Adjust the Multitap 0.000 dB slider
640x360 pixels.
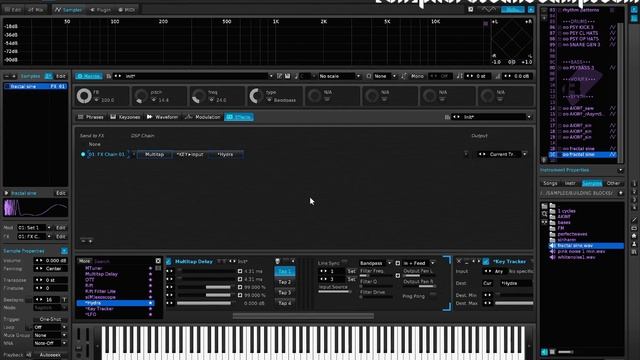coord(204,303)
